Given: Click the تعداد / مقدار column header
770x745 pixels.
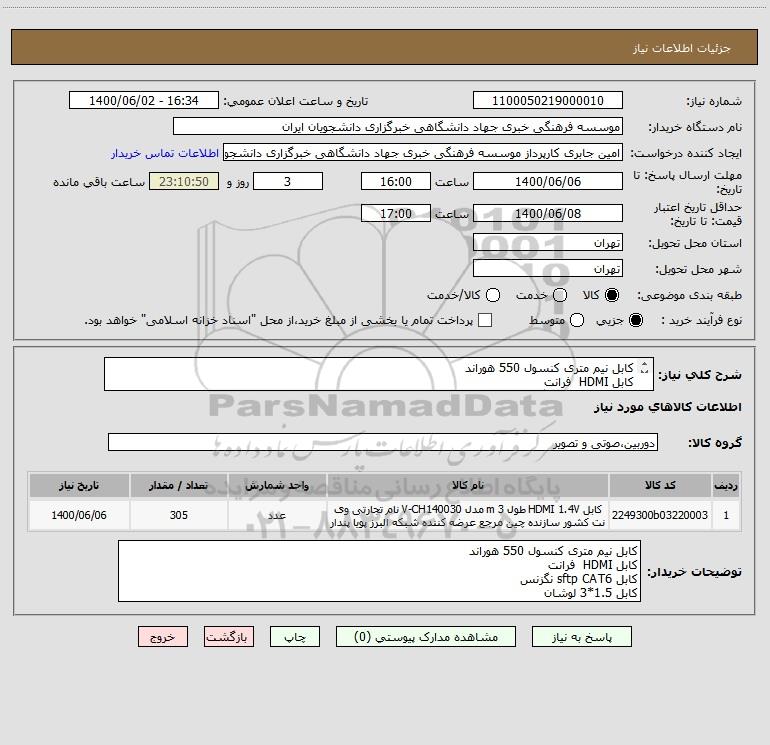Looking at the screenshot, I should coord(179,485).
